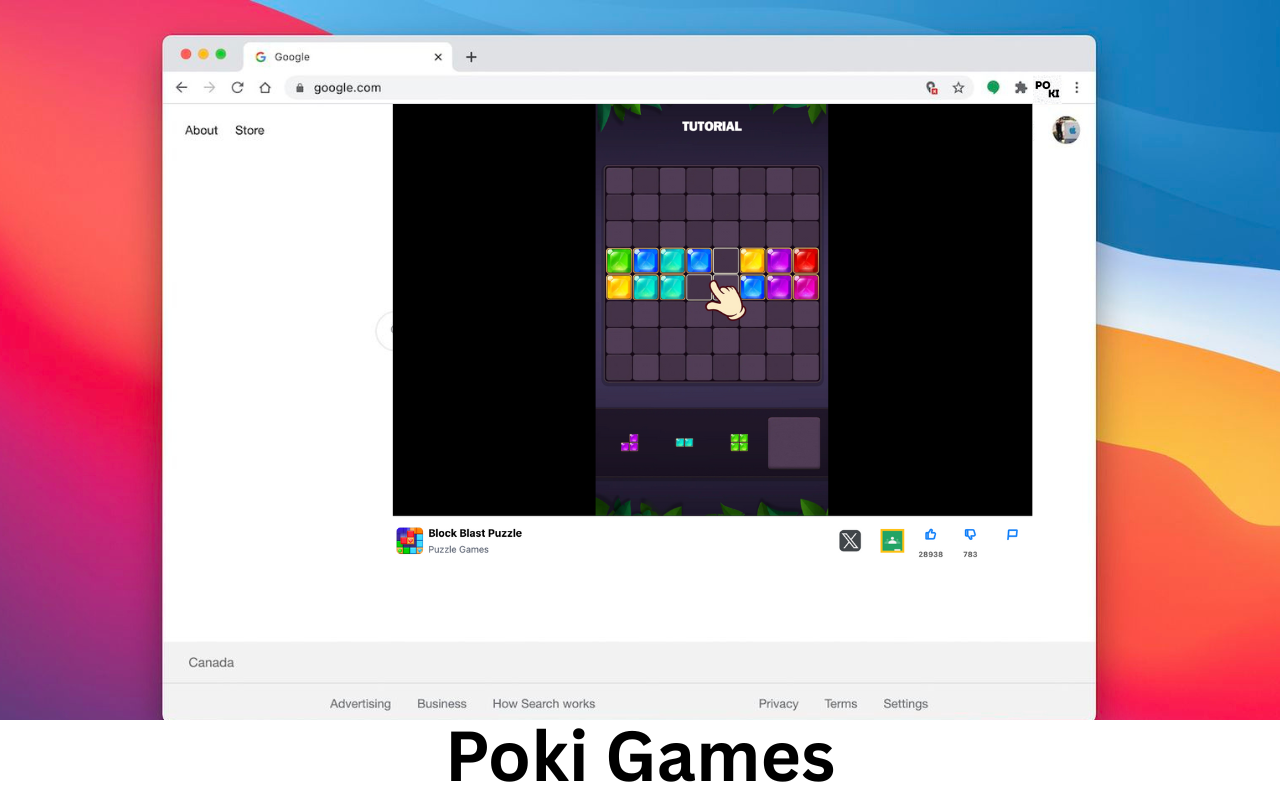The width and height of the screenshot is (1280, 800).
Task: Open the Business footer link
Action: click(x=442, y=704)
